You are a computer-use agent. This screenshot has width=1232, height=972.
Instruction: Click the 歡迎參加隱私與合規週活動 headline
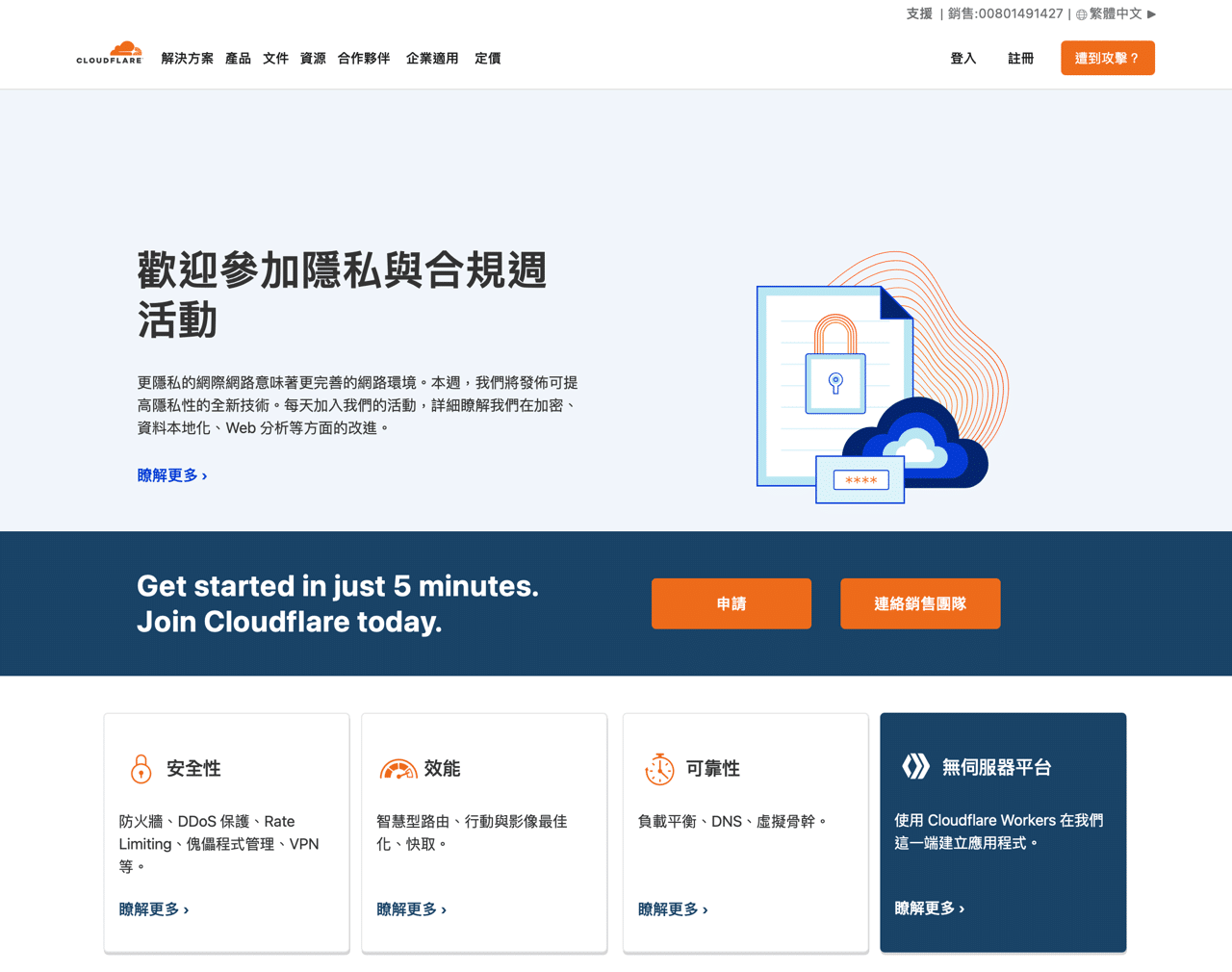(x=342, y=294)
